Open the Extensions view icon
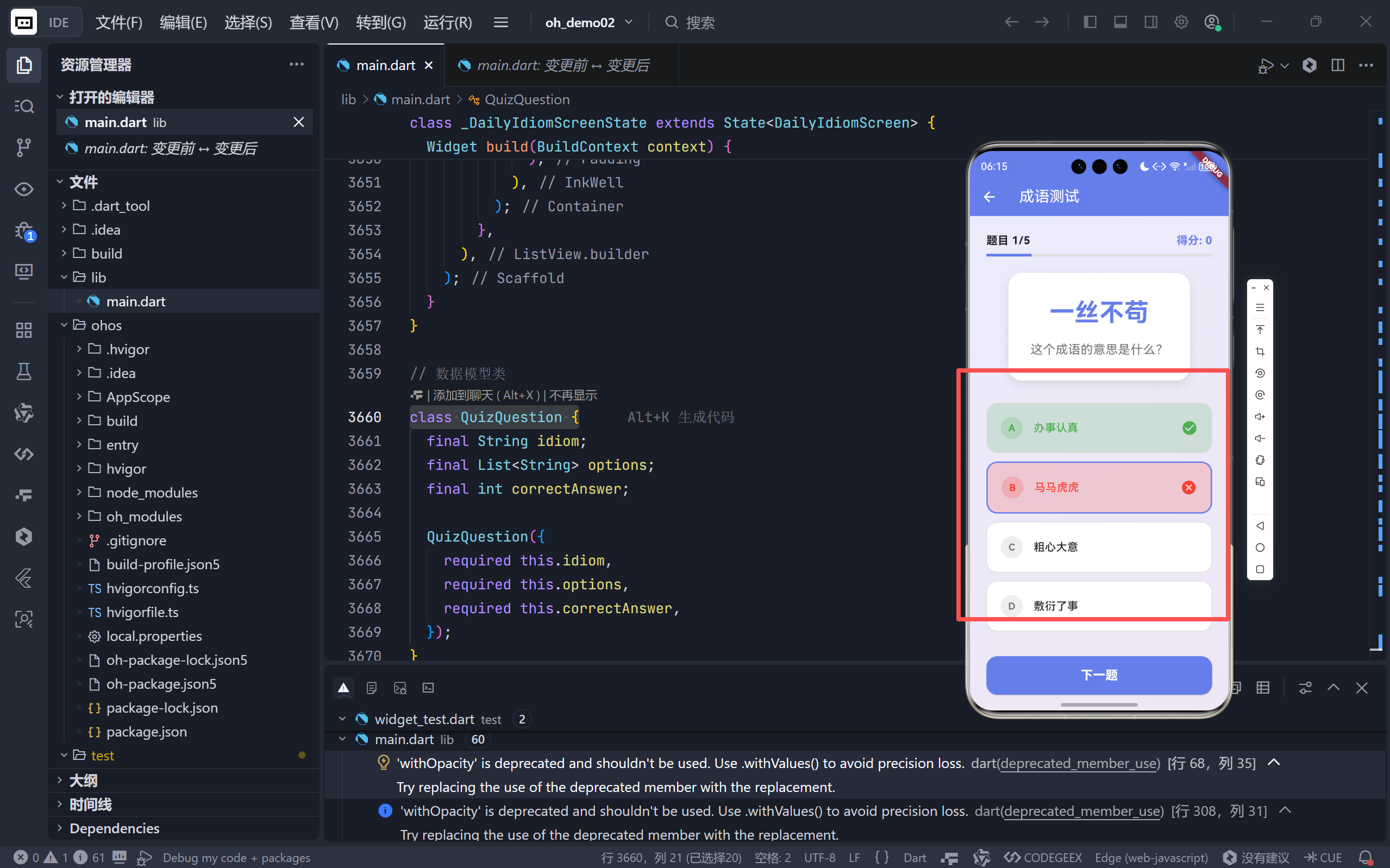The image size is (1390, 868). coord(23,330)
